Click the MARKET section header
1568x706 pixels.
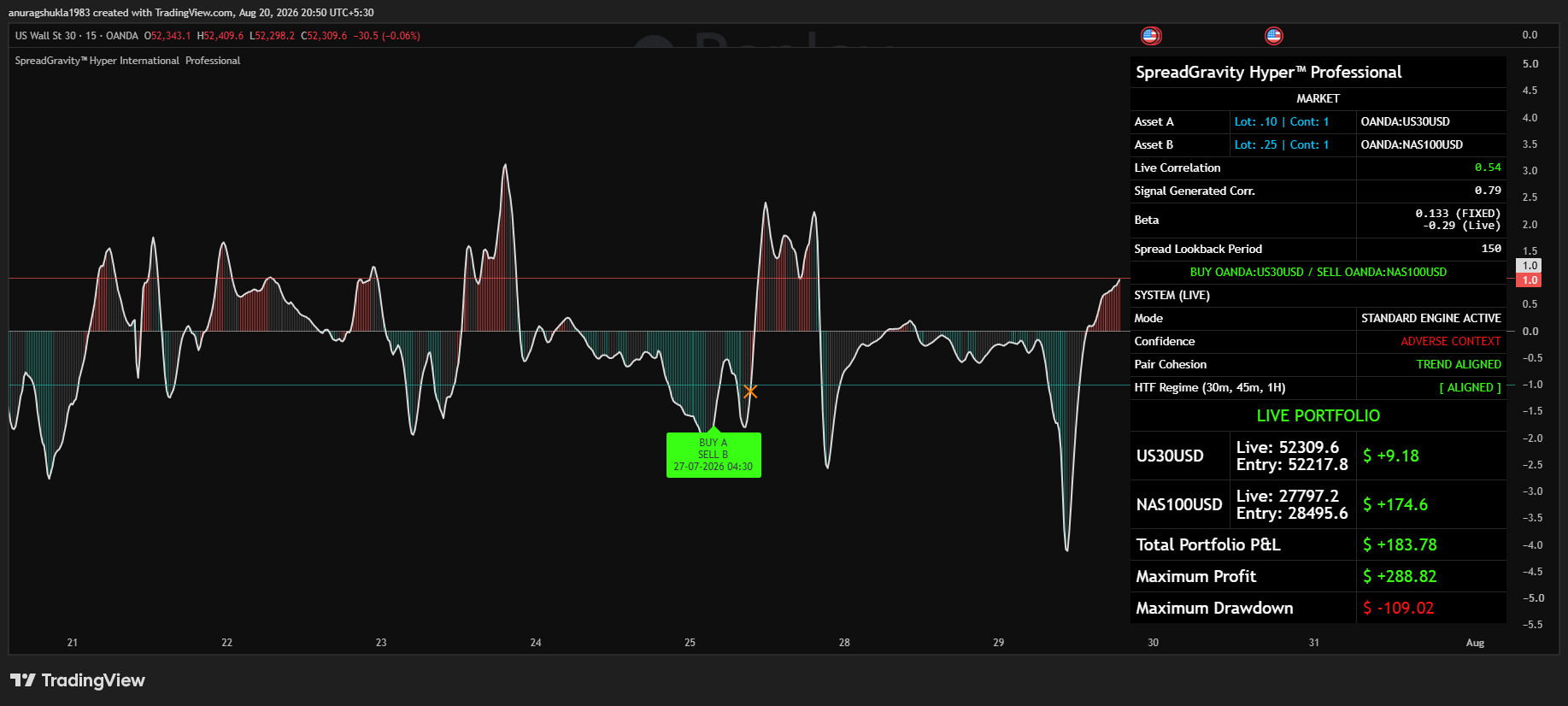(x=1318, y=98)
